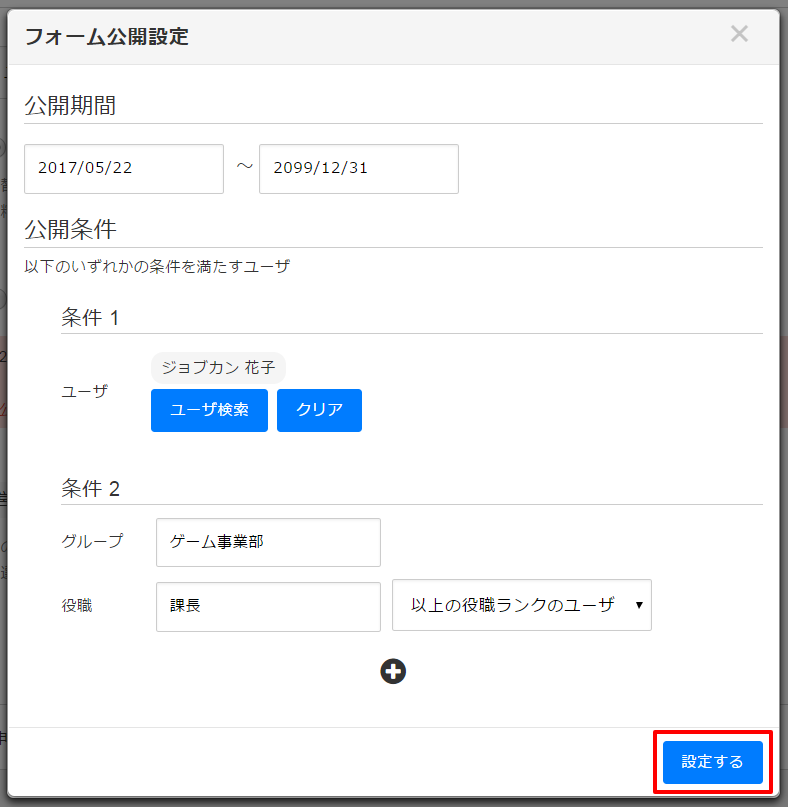Open the 以上の役職ランクのユーザ dropdown

pos(521,605)
